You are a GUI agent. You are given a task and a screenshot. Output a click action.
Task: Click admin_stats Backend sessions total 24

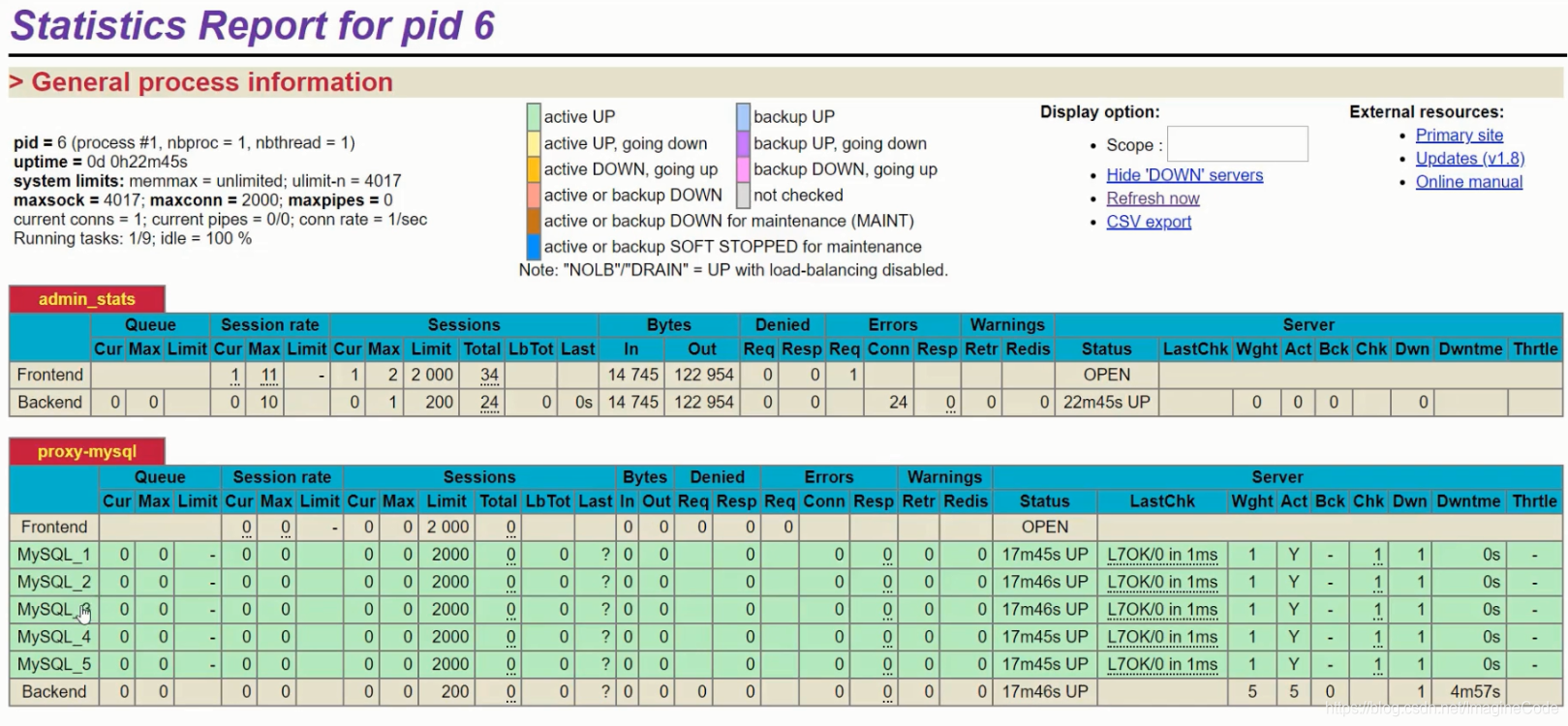pos(490,402)
